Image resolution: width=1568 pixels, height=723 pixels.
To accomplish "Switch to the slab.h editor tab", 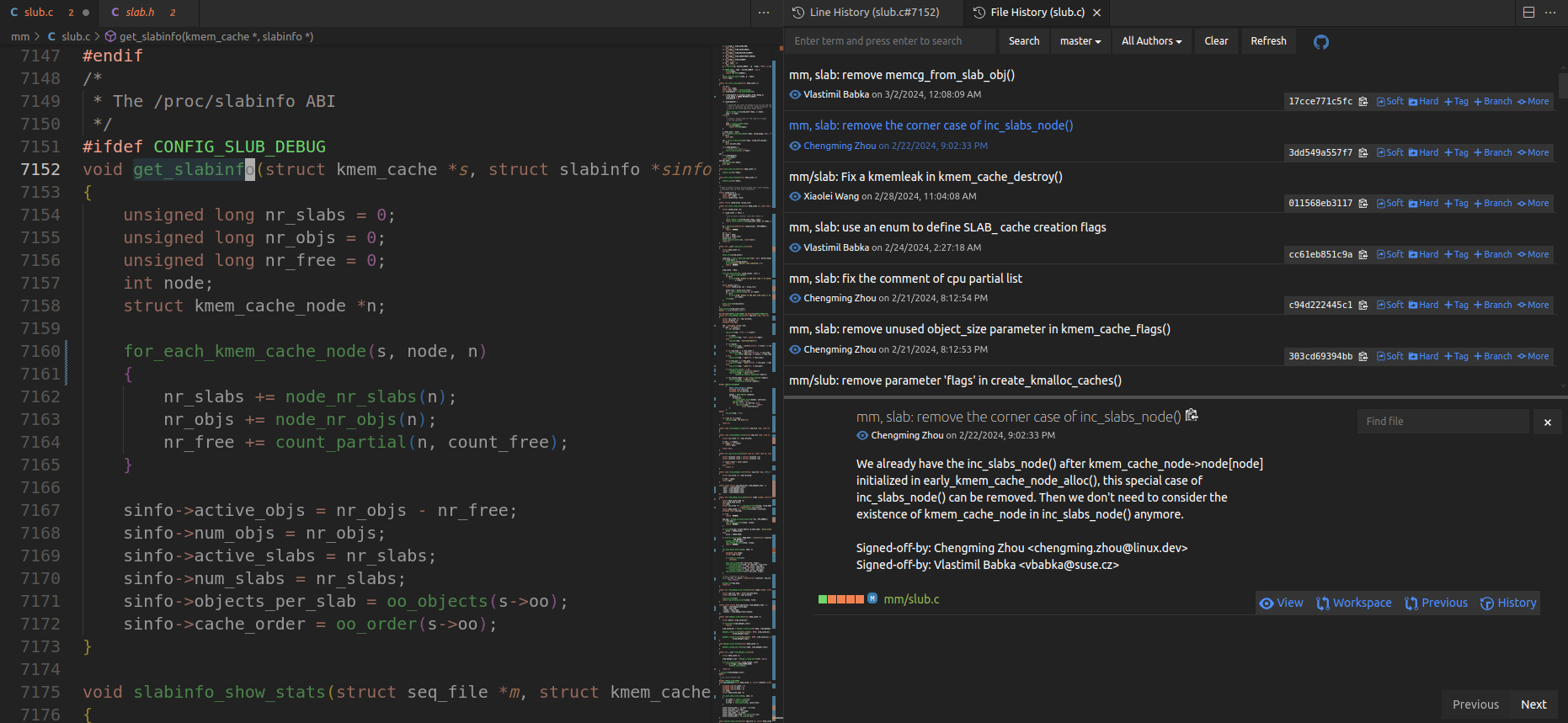I will [140, 13].
